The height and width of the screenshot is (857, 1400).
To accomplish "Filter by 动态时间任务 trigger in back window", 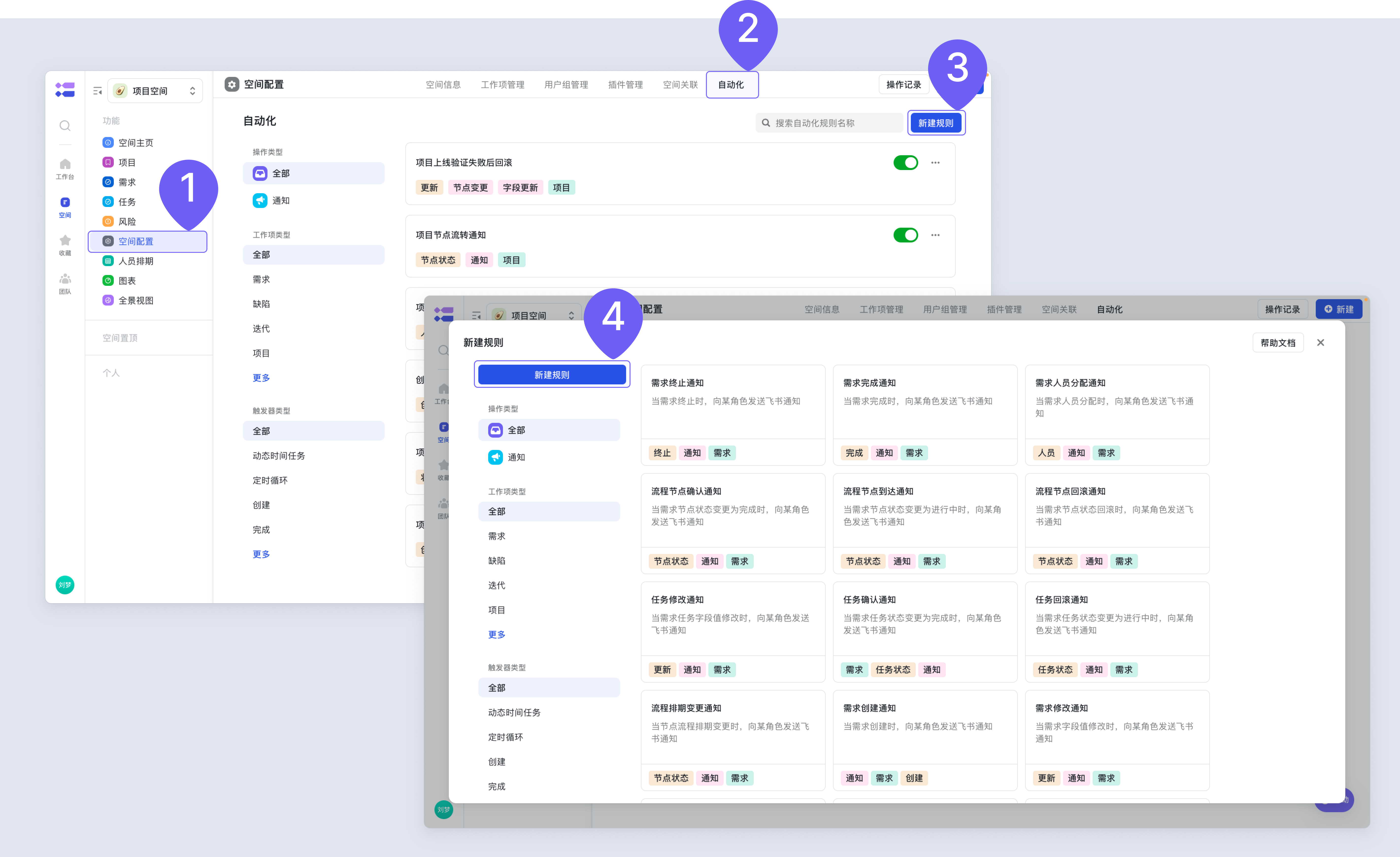I will tap(314, 456).
